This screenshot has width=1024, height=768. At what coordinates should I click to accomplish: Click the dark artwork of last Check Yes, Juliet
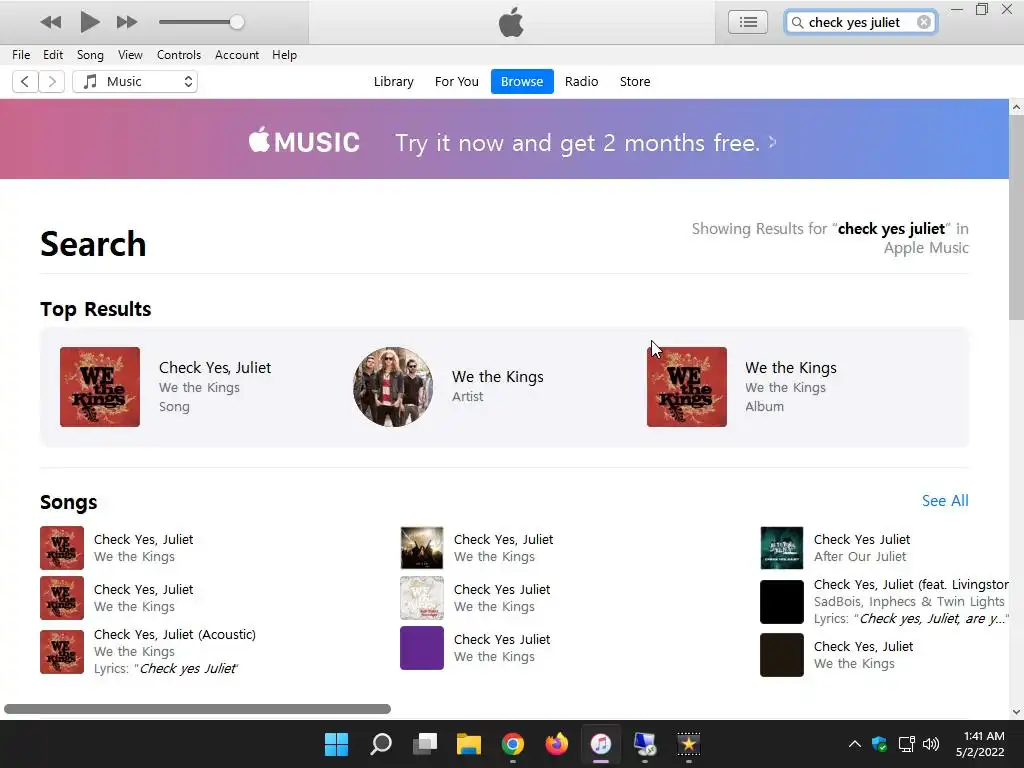pos(782,655)
